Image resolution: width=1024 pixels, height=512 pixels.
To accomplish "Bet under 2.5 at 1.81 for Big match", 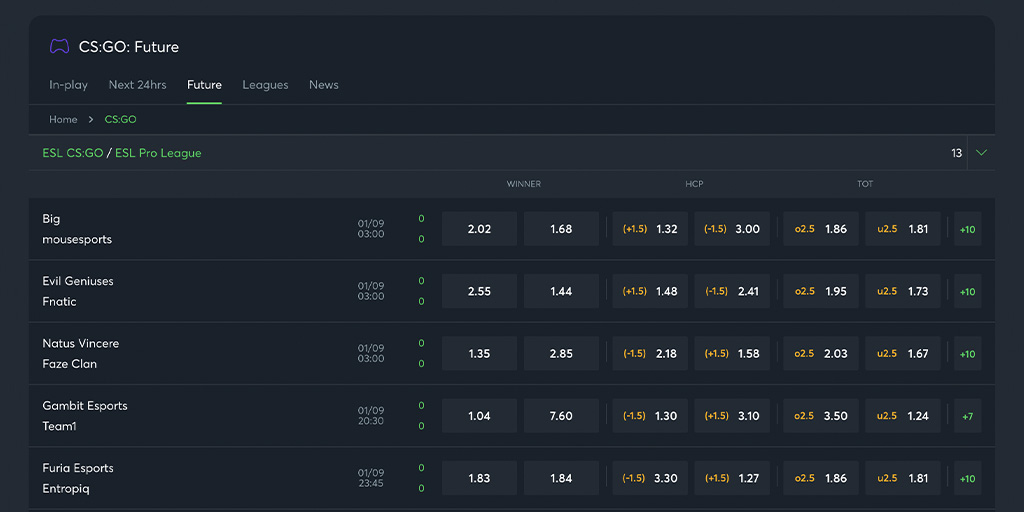I will [903, 229].
